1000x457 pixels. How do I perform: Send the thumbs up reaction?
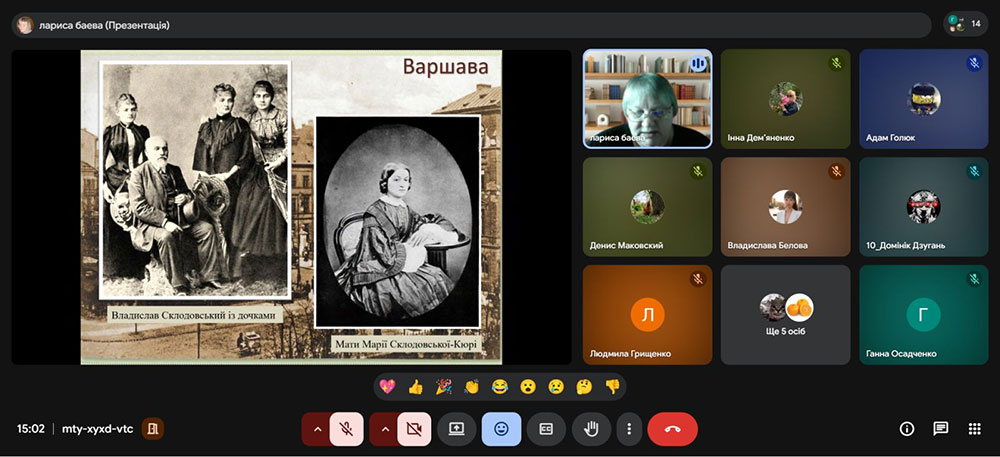tap(416, 386)
